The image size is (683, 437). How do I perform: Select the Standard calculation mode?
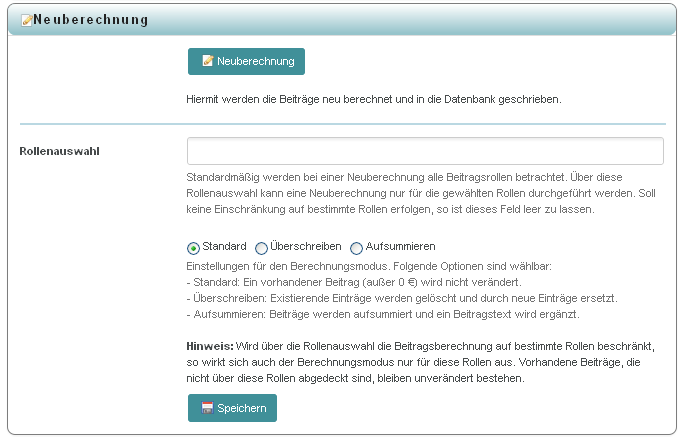click(x=194, y=248)
